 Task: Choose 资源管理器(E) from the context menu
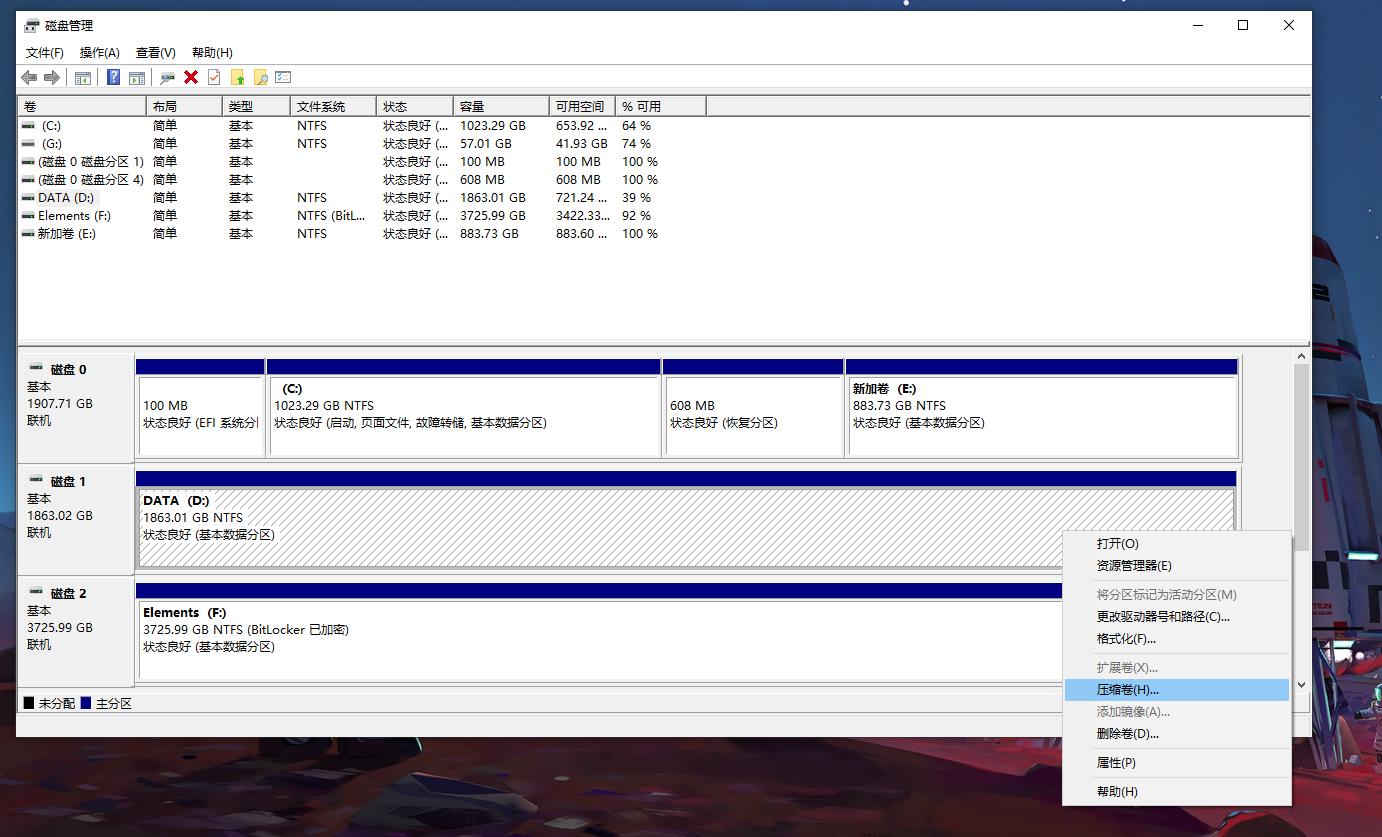coord(1177,566)
